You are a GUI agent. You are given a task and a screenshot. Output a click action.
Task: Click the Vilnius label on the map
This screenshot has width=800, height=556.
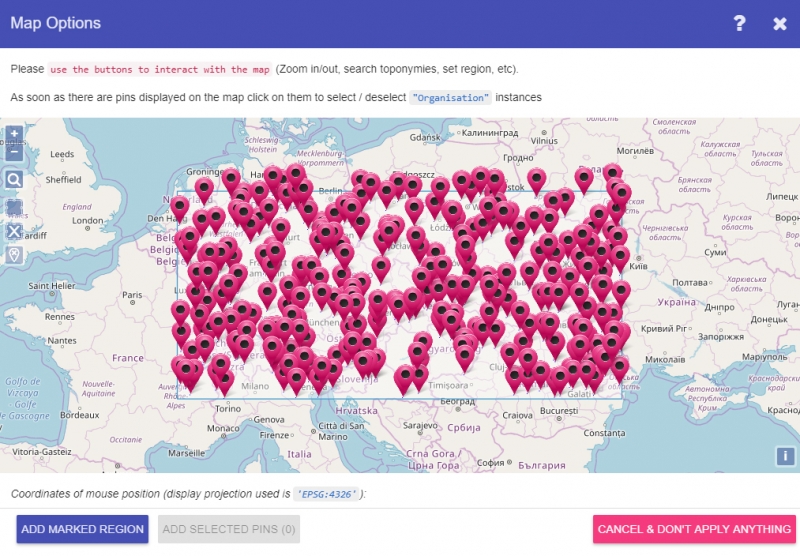click(544, 141)
